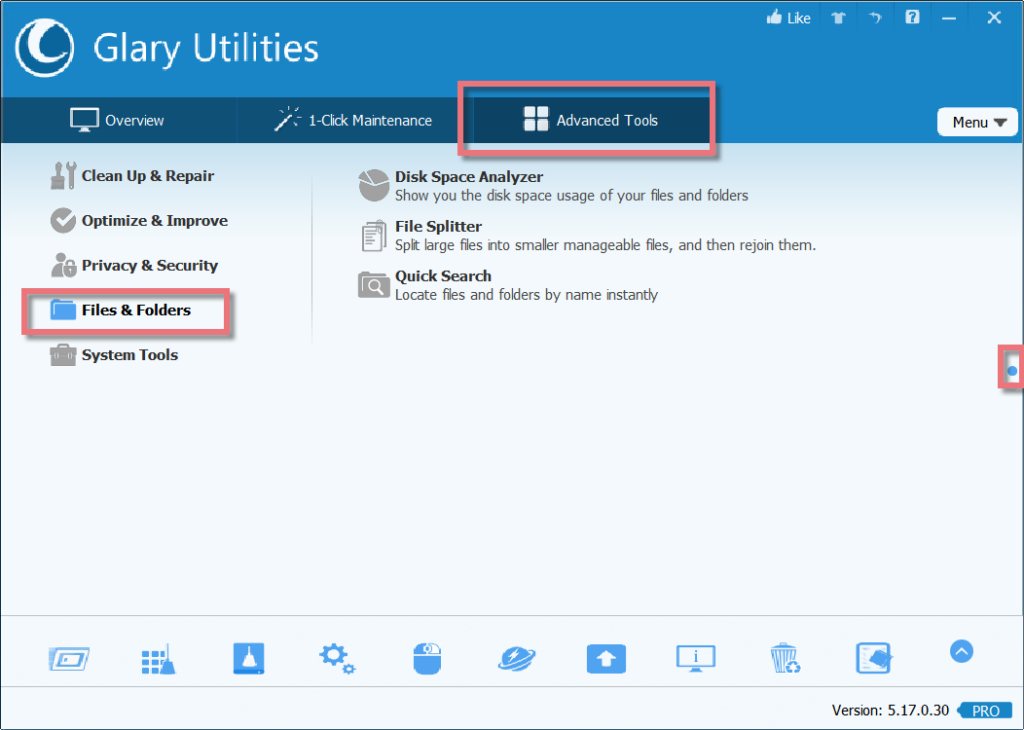Click the mouse-shaped optimizer icon
Image resolution: width=1024 pixels, height=730 pixels.
(x=427, y=658)
